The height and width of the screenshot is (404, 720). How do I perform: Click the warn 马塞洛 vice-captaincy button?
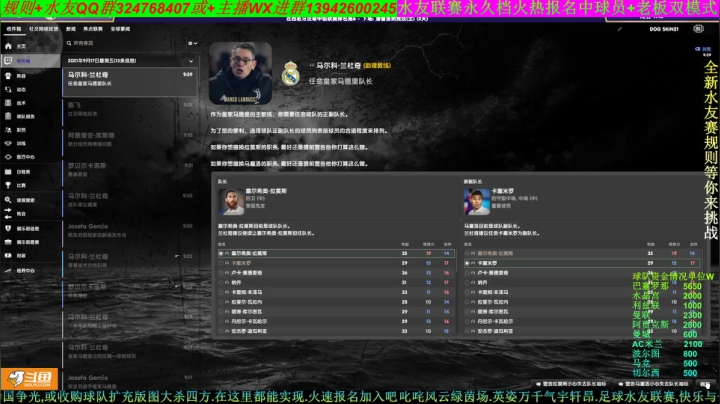click(x=654, y=383)
